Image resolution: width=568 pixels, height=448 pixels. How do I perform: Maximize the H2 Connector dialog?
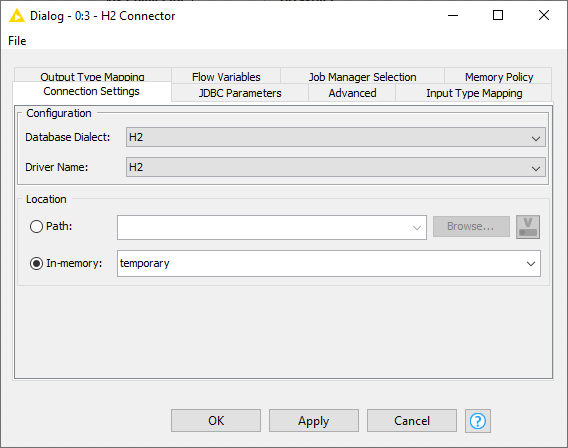click(x=498, y=16)
